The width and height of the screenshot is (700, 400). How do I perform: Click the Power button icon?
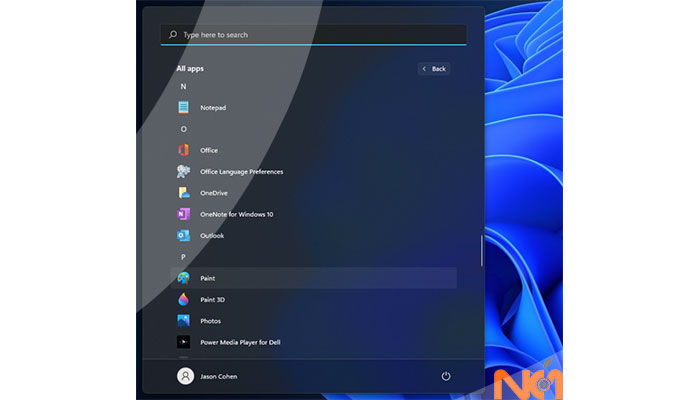tap(446, 376)
